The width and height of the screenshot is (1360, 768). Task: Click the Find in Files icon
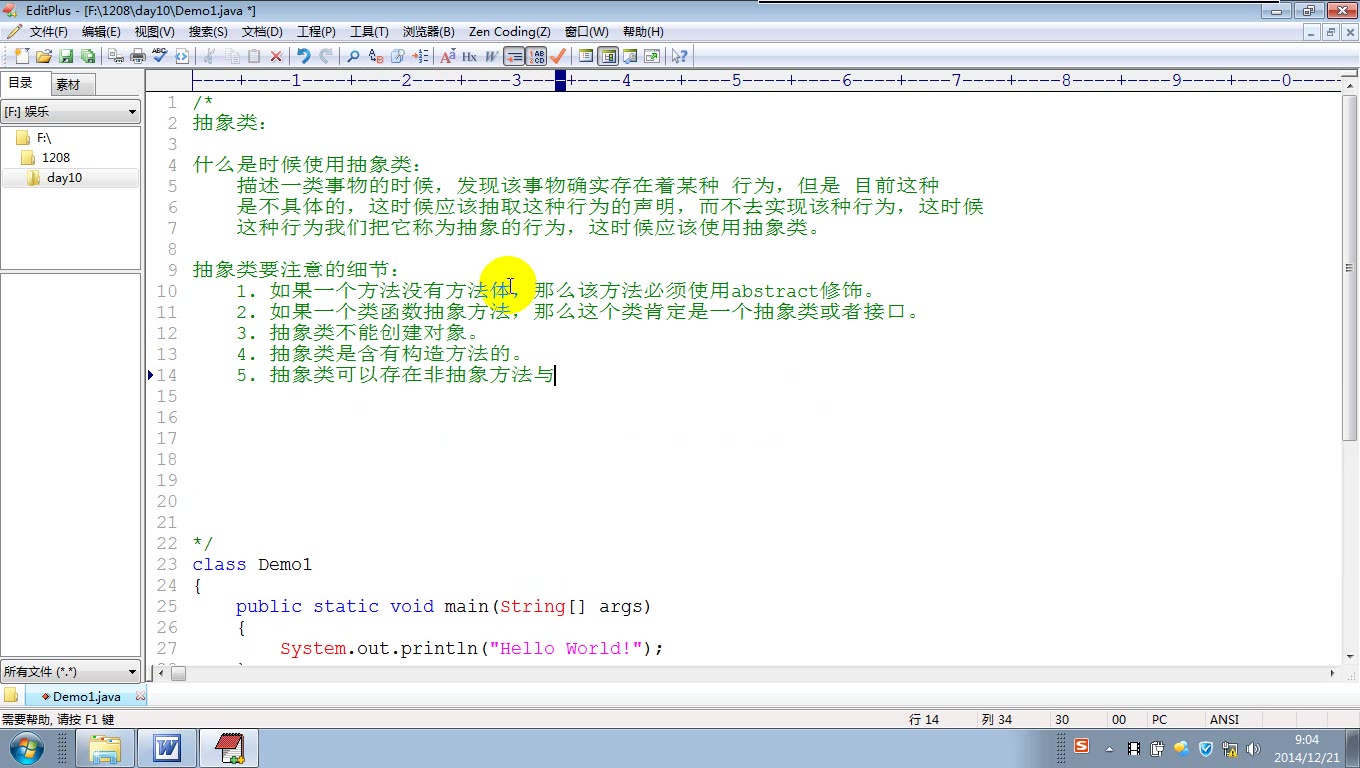(397, 56)
